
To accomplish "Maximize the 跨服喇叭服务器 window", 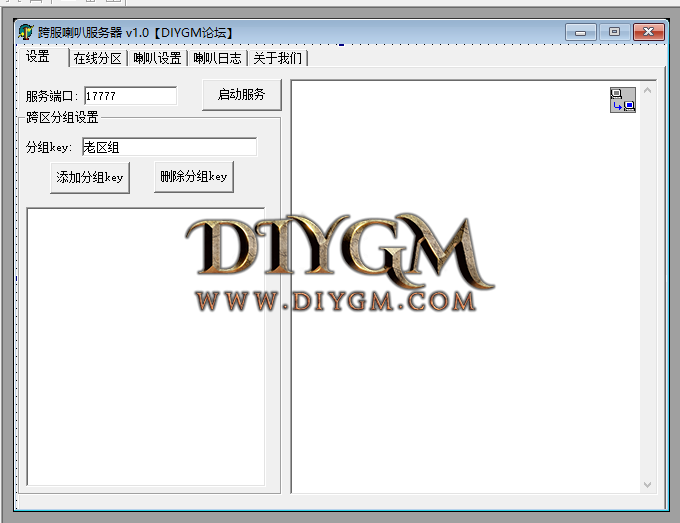I will click(614, 32).
